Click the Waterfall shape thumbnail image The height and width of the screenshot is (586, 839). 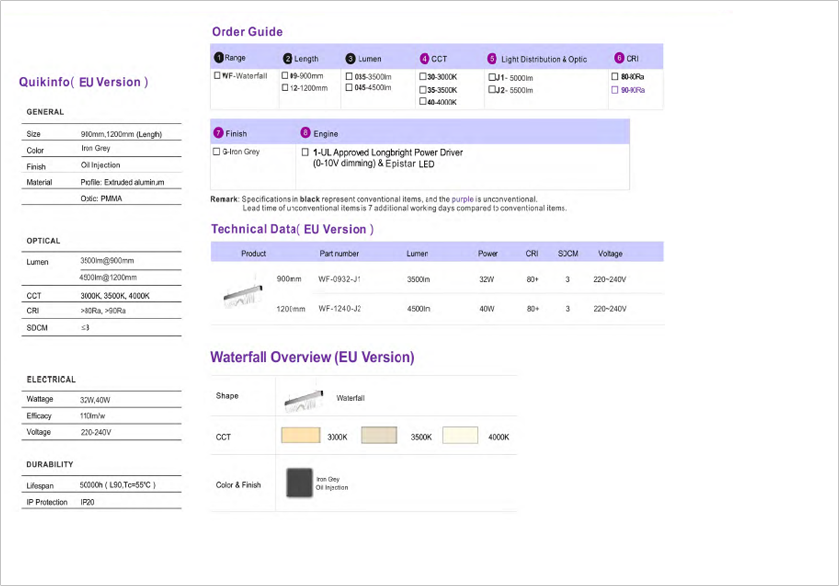pyautogui.click(x=304, y=397)
